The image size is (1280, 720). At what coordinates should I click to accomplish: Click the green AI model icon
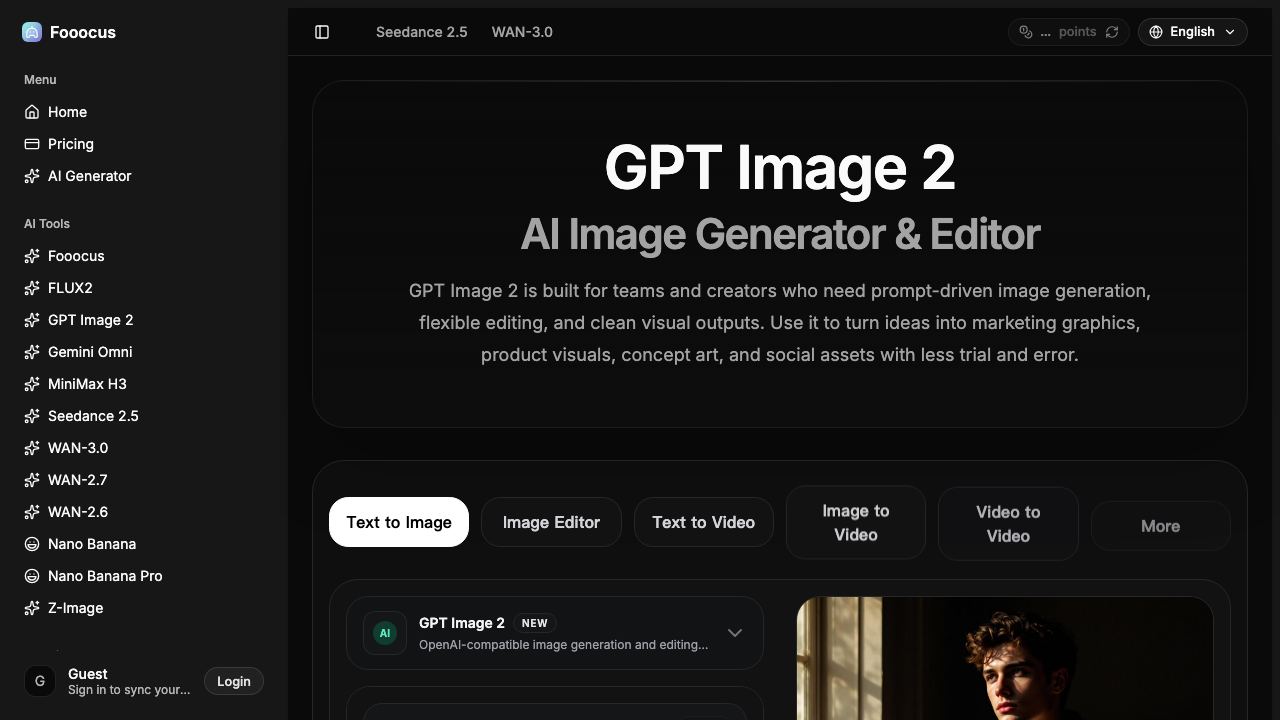click(x=385, y=633)
